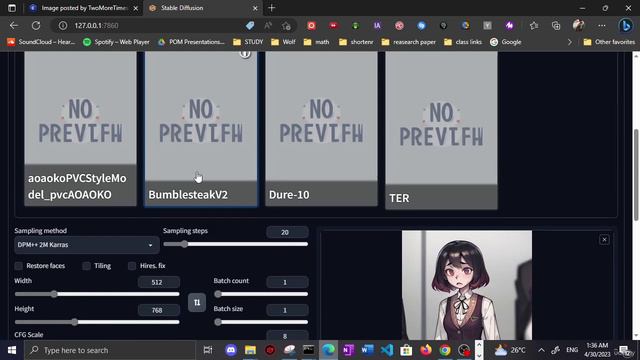This screenshot has height=360, width=640.
Task: Open the Windows Start menu
Action: (x=12, y=350)
